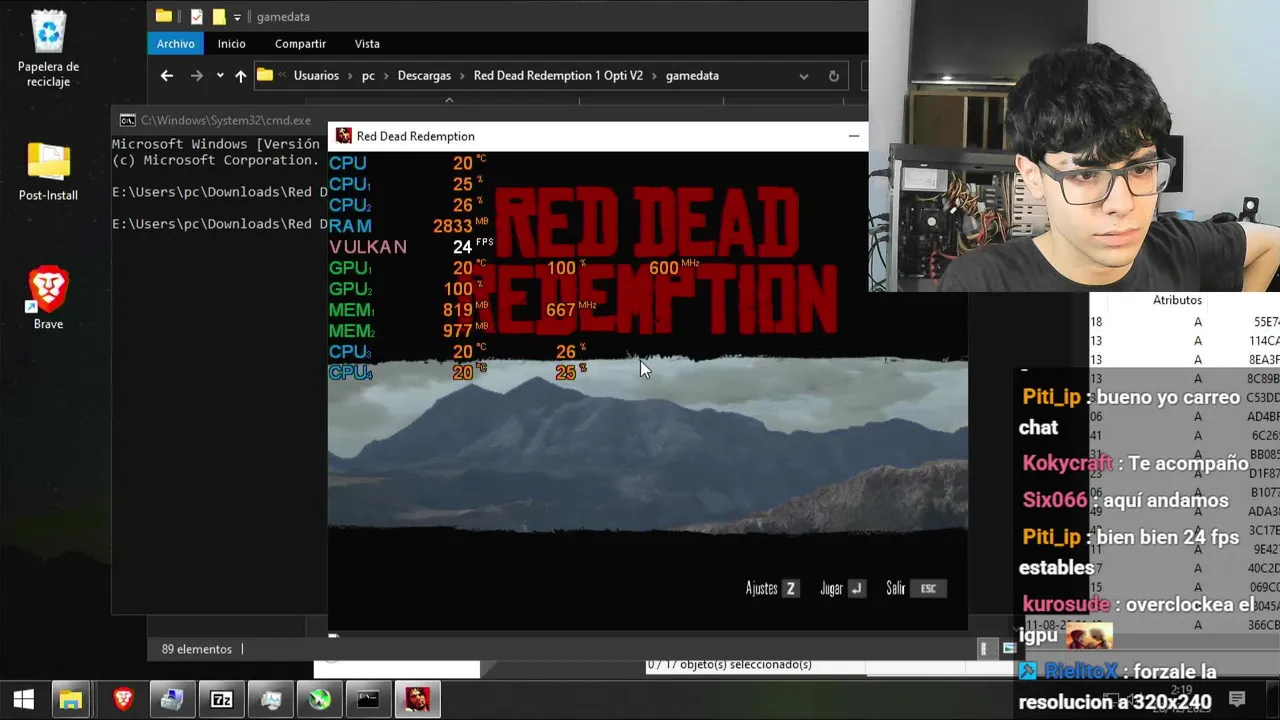Minimize the Red Dead Redemption window
The image size is (1280, 720).
pyautogui.click(x=853, y=136)
